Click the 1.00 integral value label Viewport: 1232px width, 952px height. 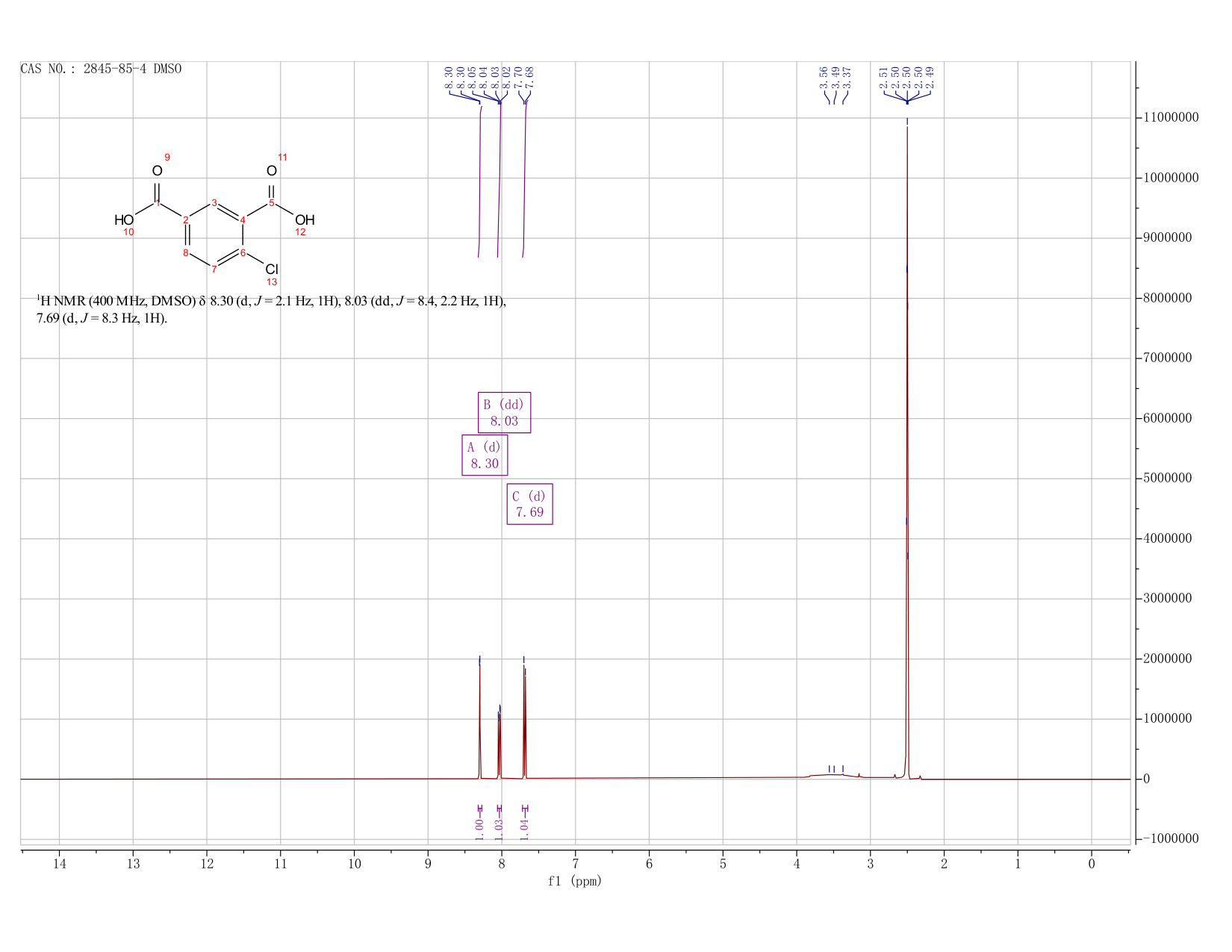479,829
